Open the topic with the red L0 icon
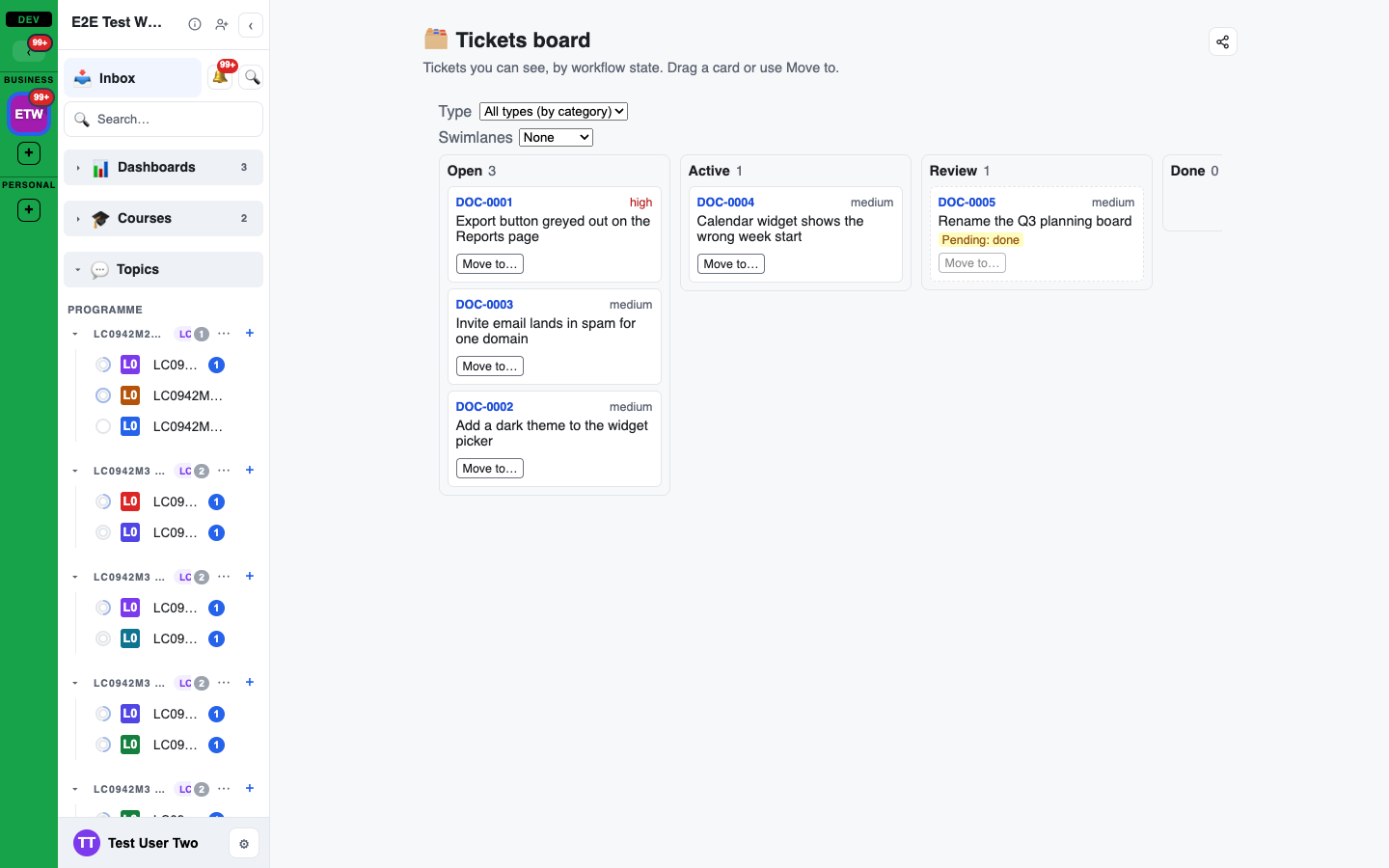 click(130, 502)
